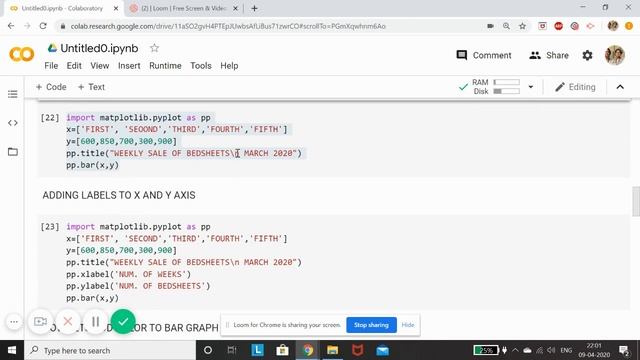Collapse the header with the up chevron

[620, 87]
